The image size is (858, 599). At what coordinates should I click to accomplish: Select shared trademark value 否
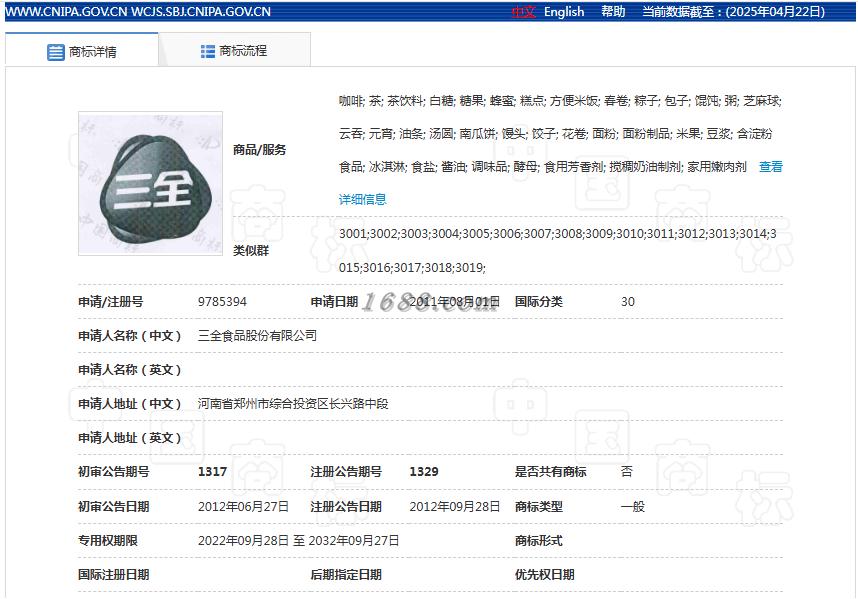[627, 472]
